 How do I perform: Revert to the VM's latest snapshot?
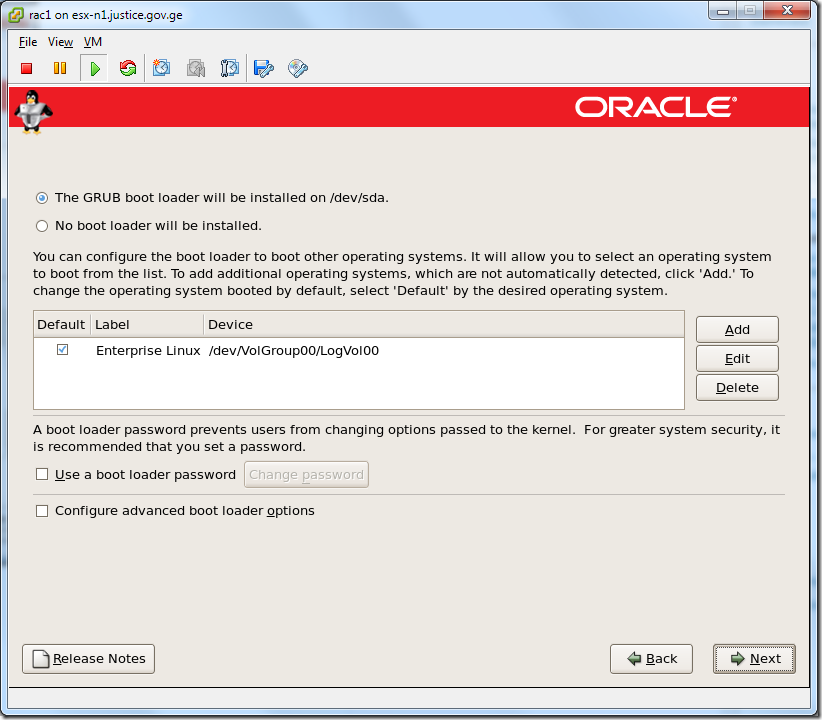196,68
